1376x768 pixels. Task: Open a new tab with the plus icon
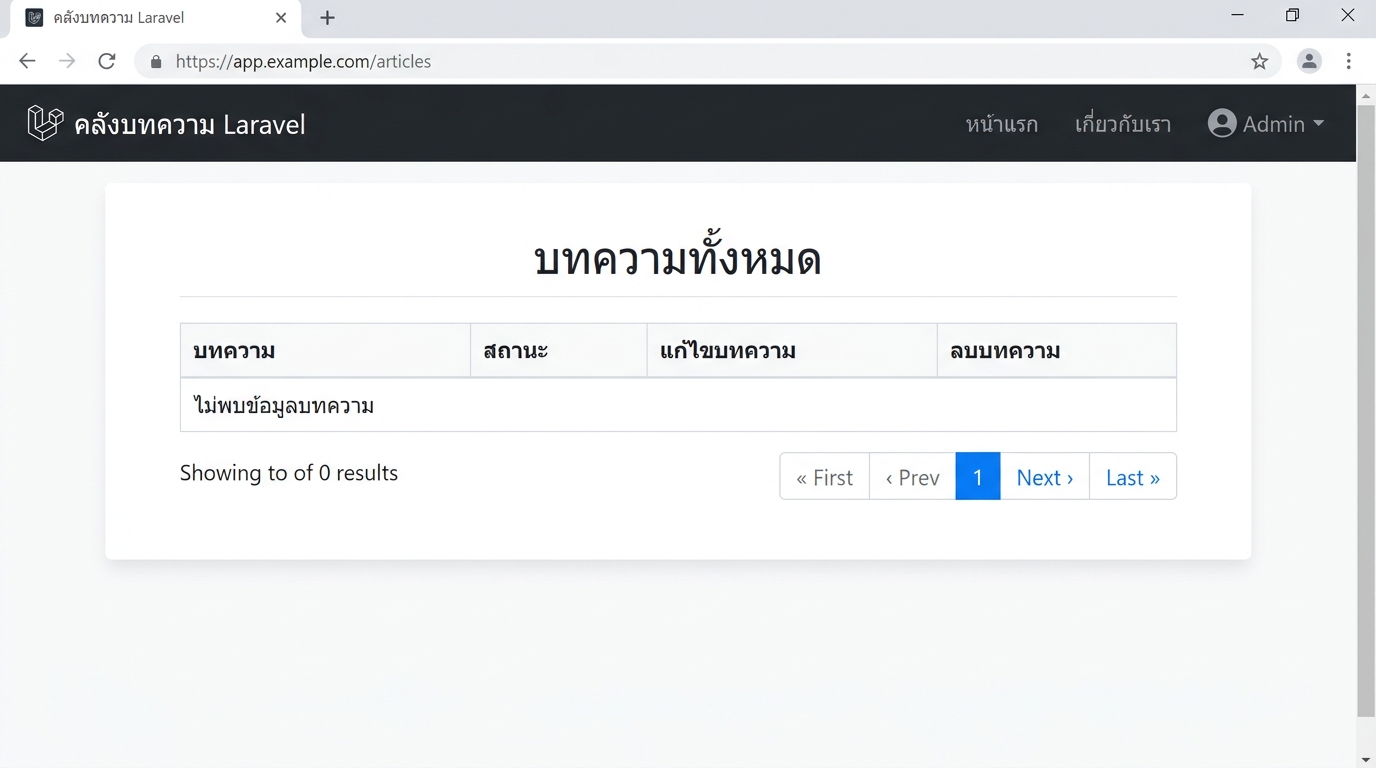coord(327,18)
